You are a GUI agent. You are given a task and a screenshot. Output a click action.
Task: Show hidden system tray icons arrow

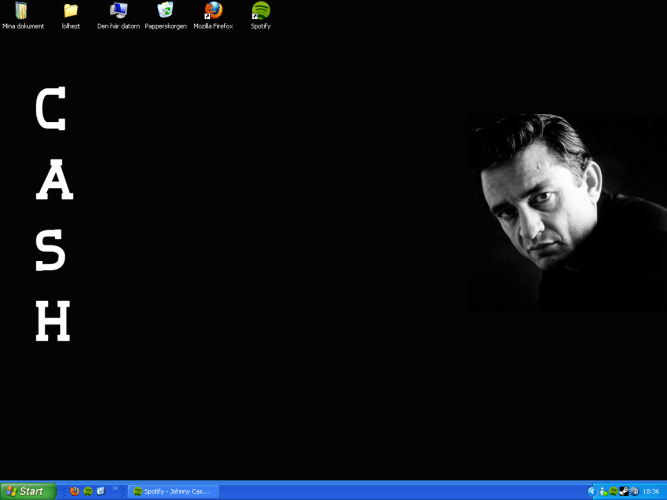click(592, 491)
